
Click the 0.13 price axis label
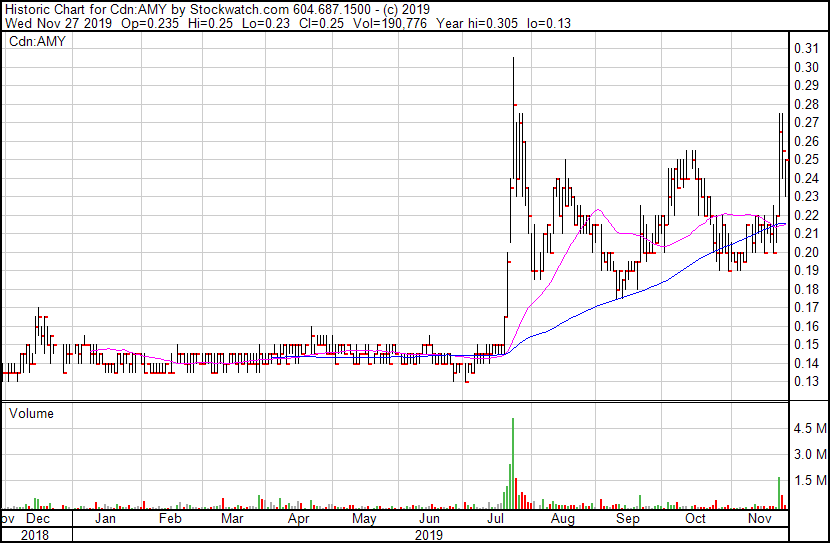806,382
